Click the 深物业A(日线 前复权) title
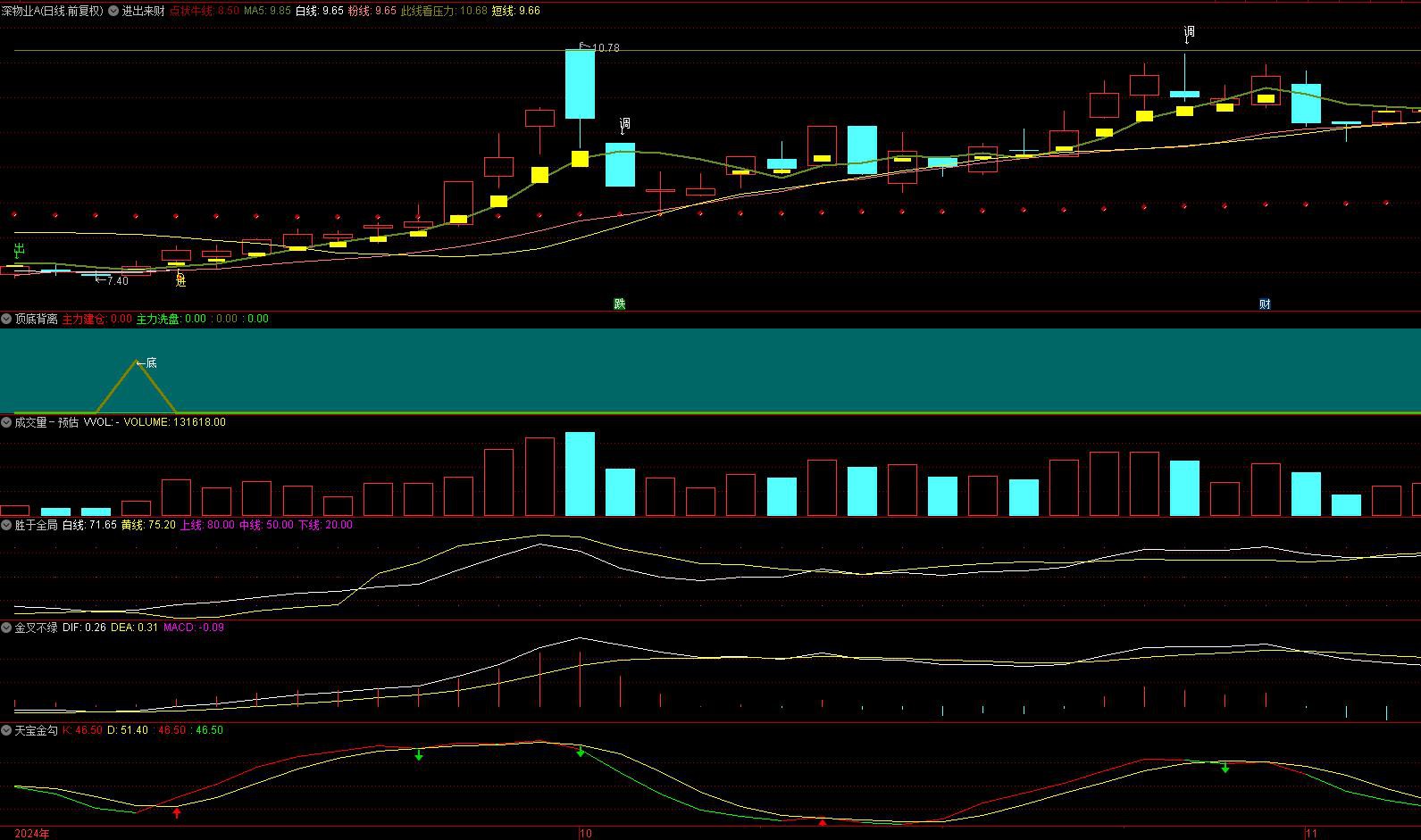The image size is (1421, 840). tap(53, 11)
